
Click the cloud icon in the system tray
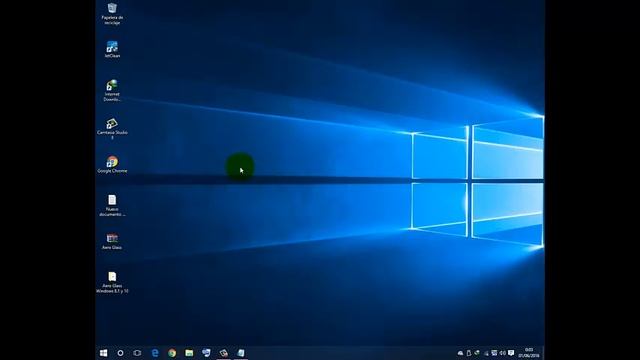460,353
